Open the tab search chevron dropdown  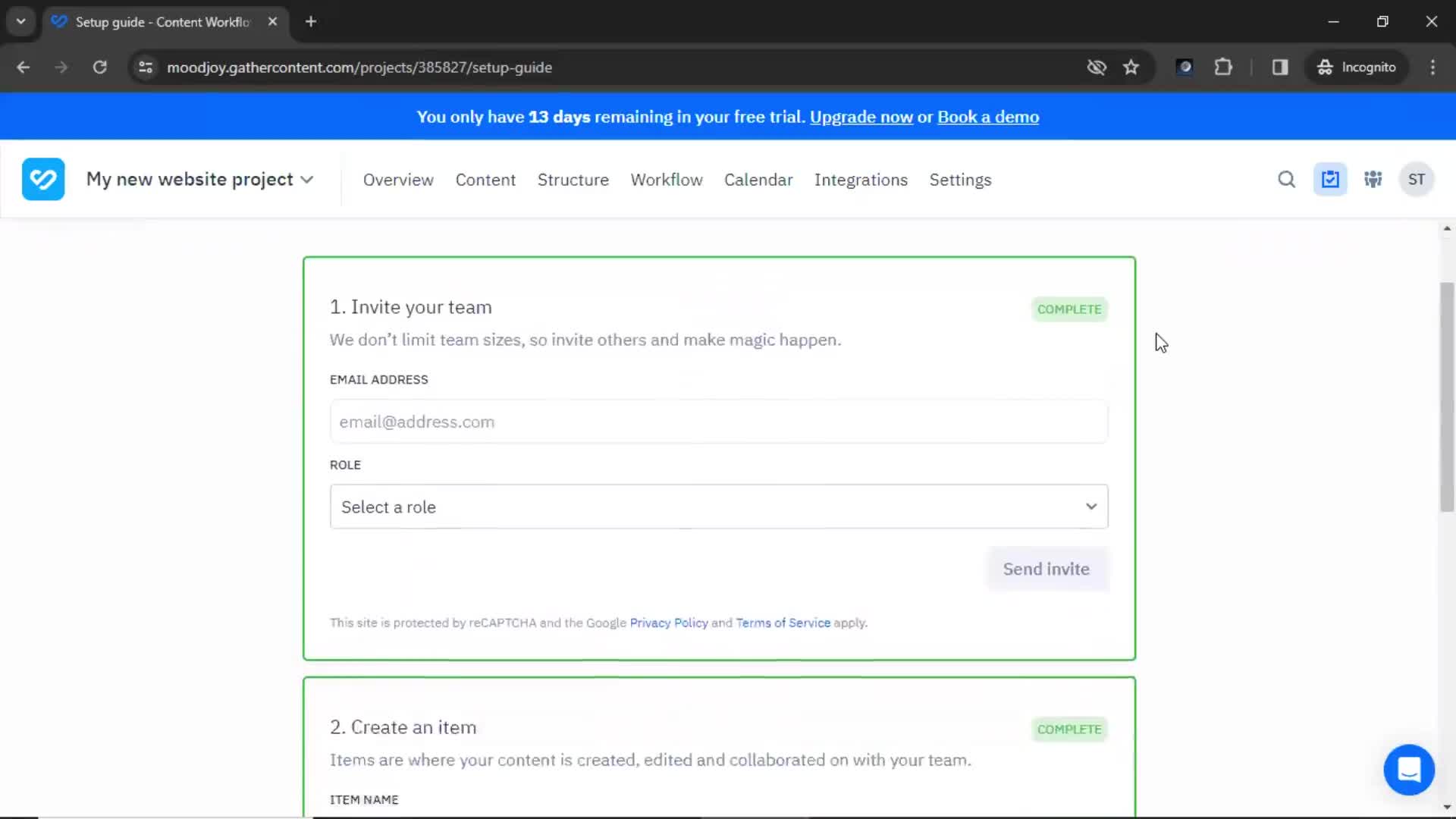(x=20, y=21)
